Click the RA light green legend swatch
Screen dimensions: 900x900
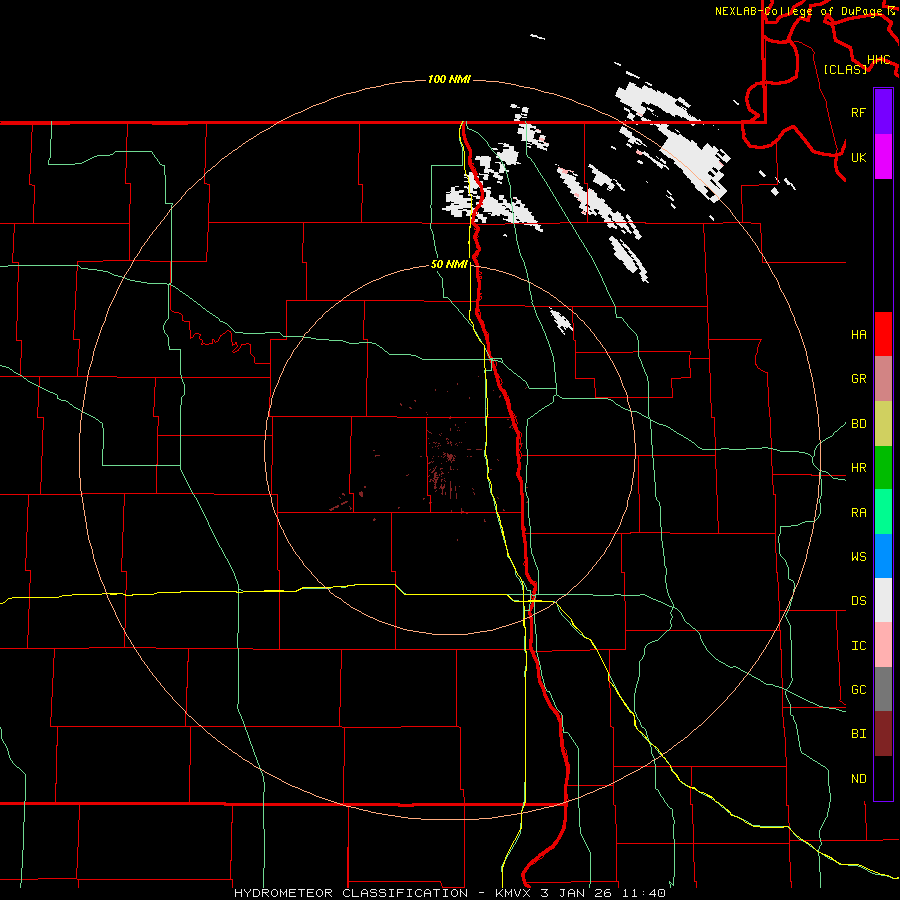coord(883,512)
